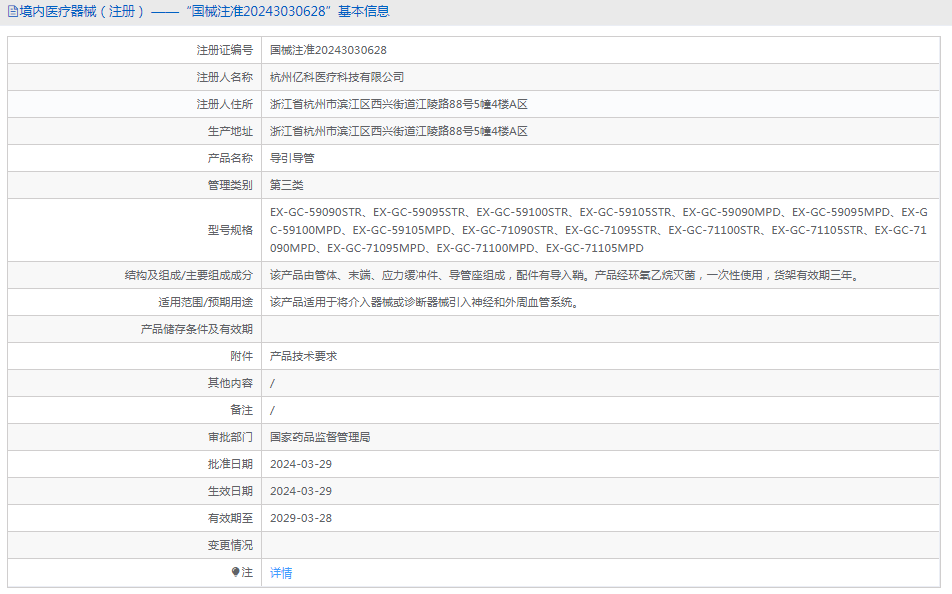The image size is (952, 594).
Task: Click the 生产地址 label
Action: coord(230,131)
